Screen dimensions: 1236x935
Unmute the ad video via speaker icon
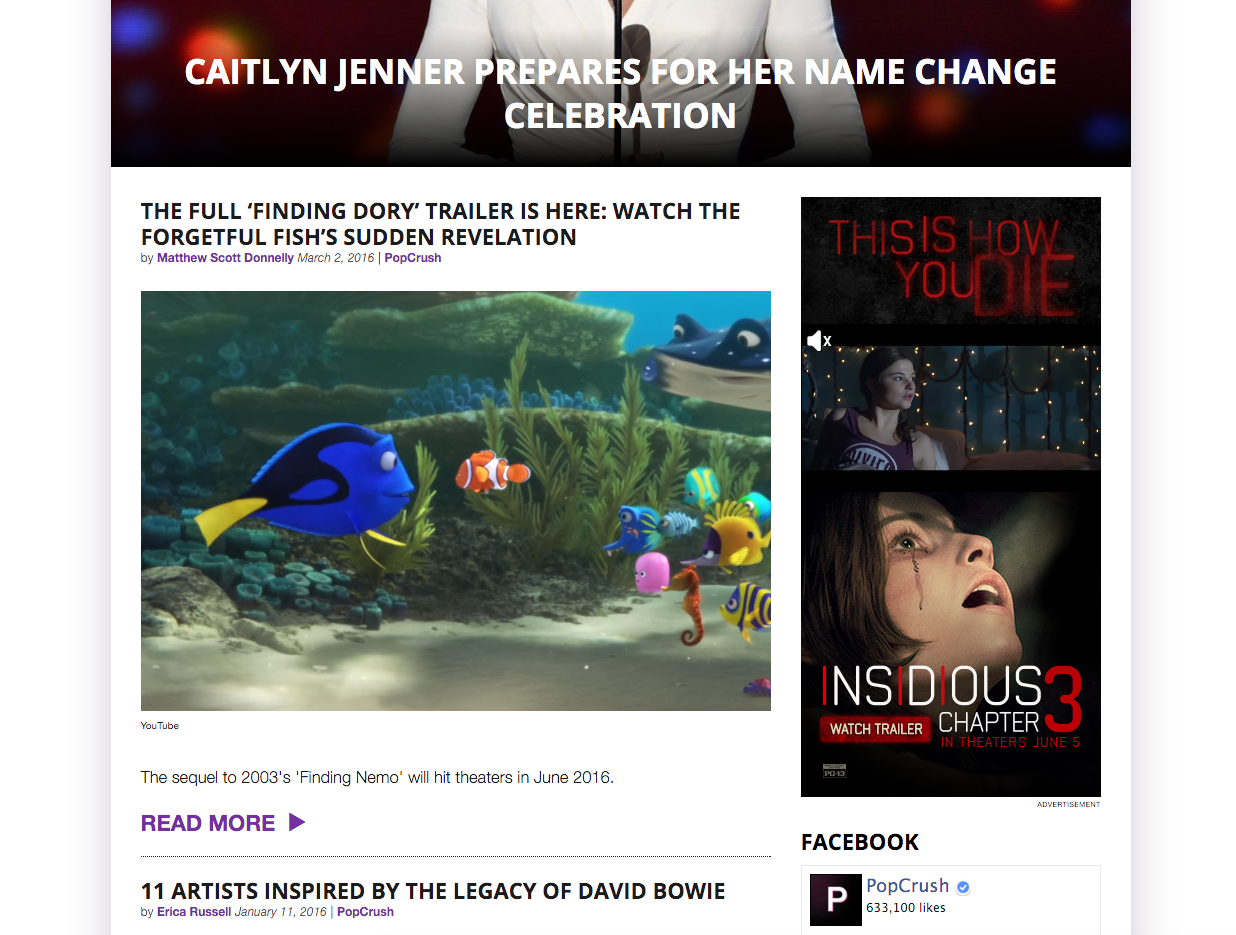click(x=819, y=341)
